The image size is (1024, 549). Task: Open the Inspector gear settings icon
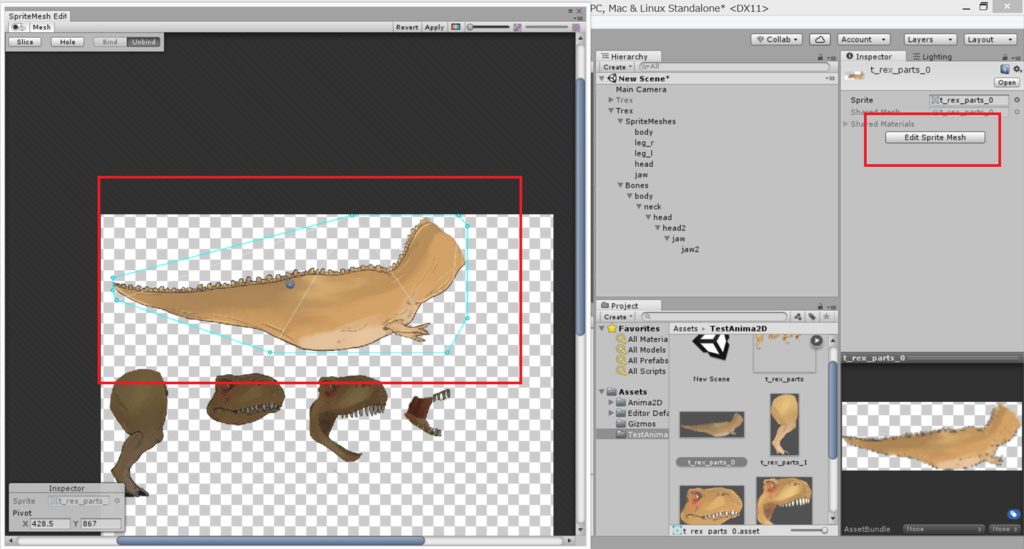coord(1017,69)
